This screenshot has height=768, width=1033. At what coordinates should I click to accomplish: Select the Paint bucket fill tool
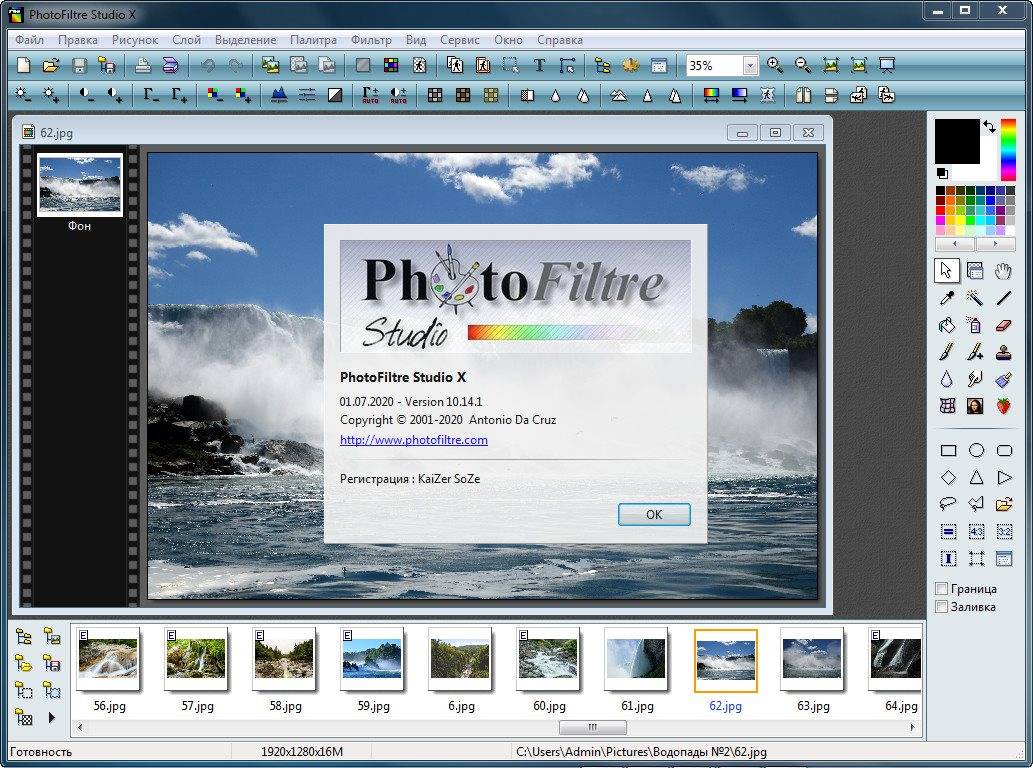coord(947,325)
